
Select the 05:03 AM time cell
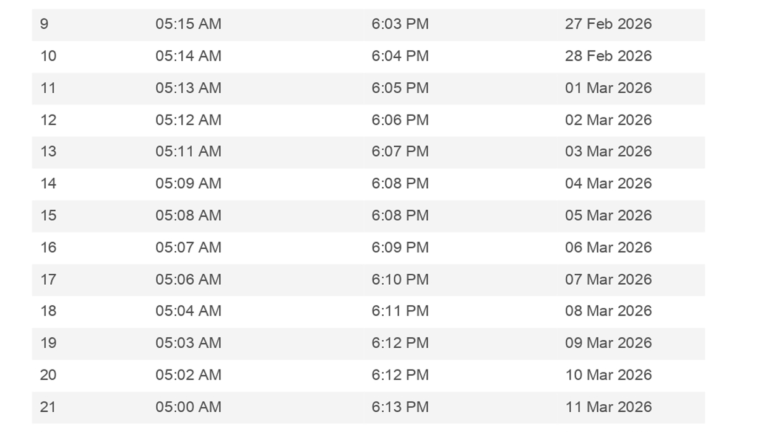pyautogui.click(x=188, y=343)
